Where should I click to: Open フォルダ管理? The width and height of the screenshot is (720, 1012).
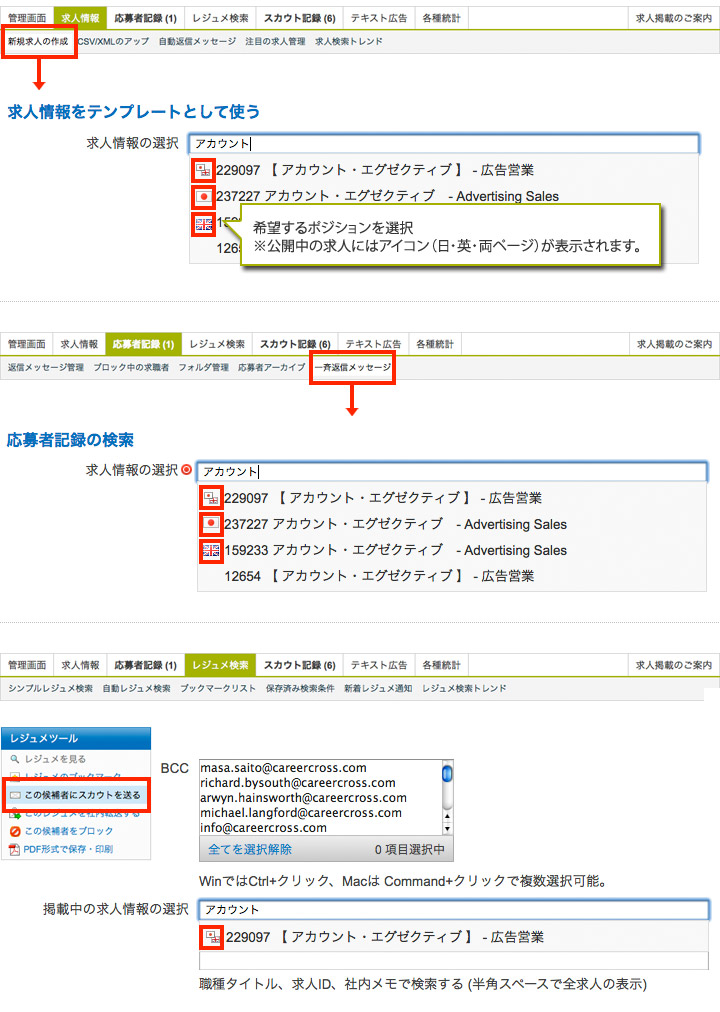[x=204, y=367]
